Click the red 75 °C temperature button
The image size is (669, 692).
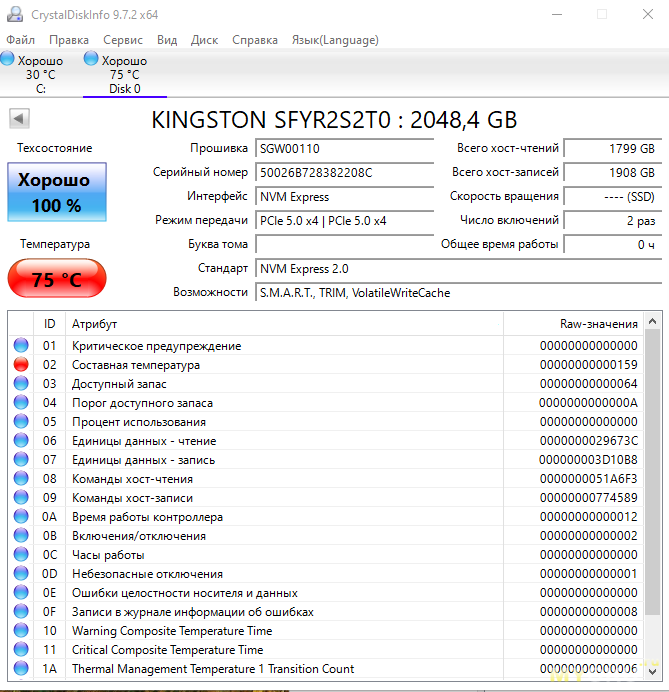pos(56,279)
